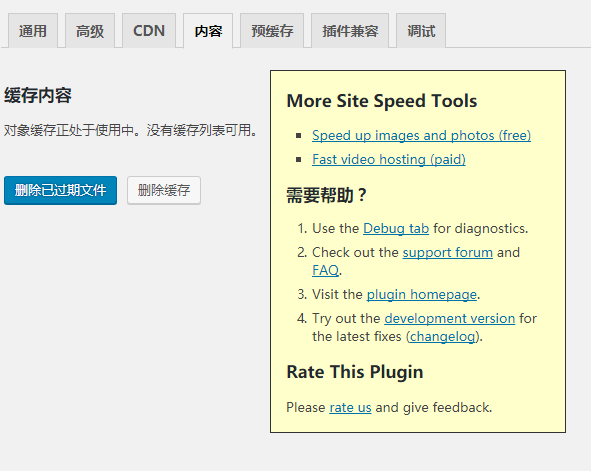
Task: Click the 需要帮助? heading
Action: (x=326, y=195)
